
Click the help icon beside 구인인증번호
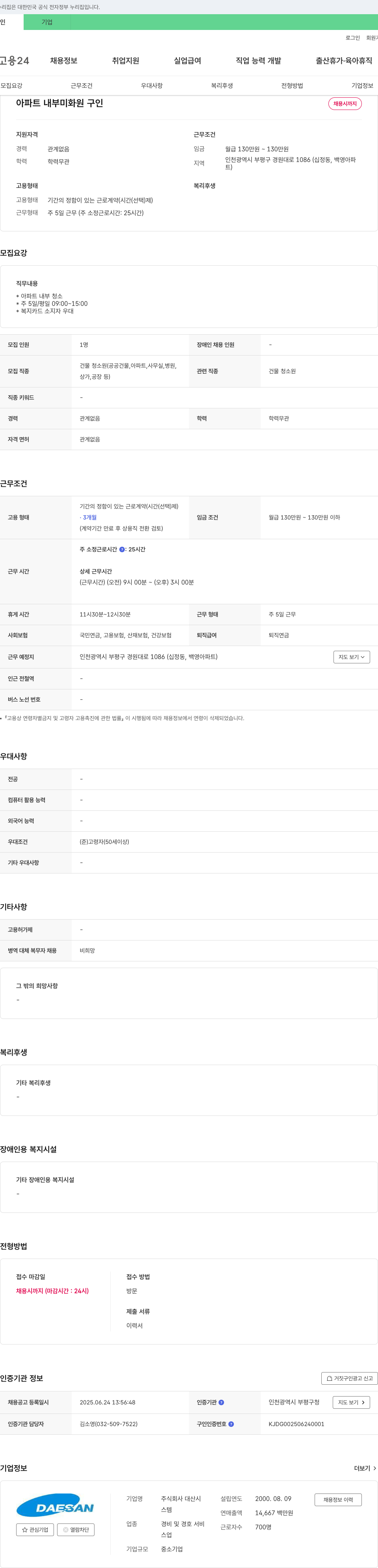231,1425
